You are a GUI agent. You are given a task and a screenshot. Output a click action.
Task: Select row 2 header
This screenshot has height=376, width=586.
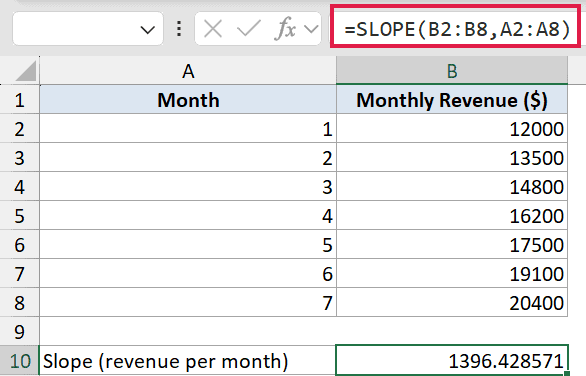[x=19, y=128]
